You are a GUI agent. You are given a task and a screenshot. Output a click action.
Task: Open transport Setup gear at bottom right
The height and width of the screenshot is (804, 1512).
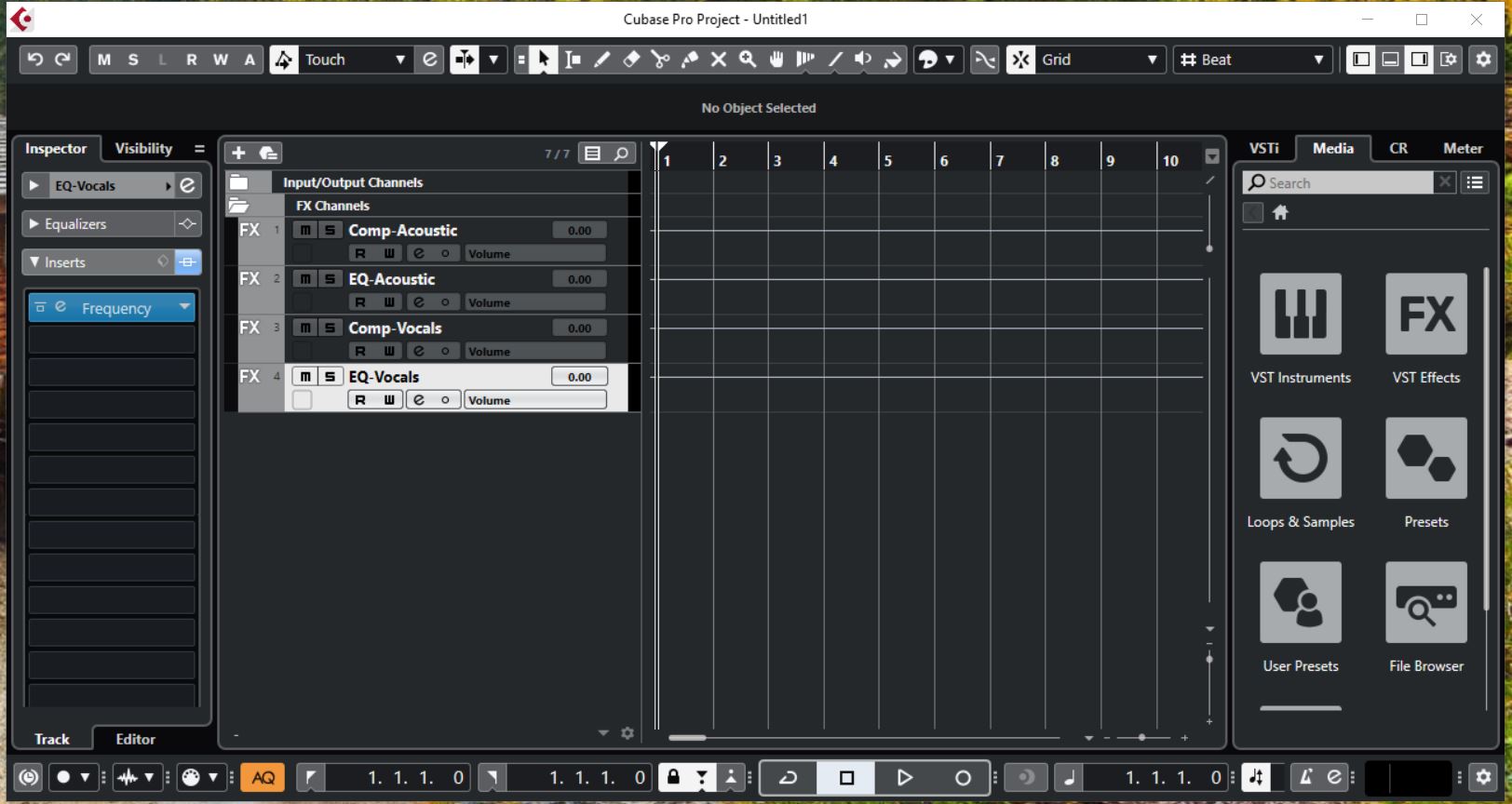[x=1483, y=777]
